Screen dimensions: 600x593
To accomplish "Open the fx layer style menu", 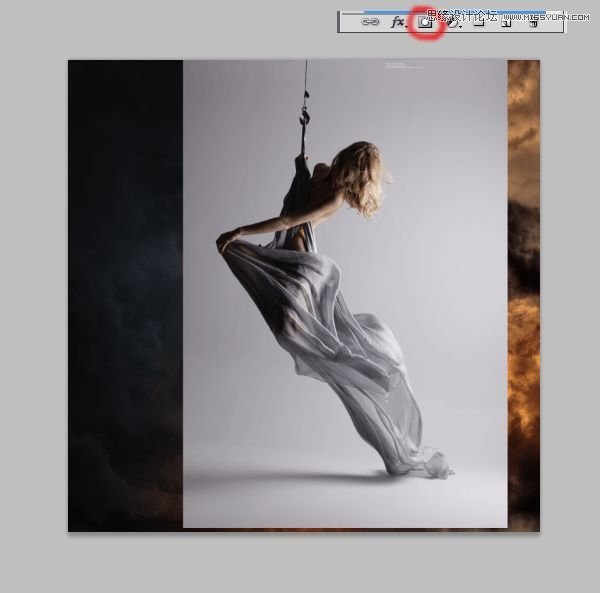I will 397,22.
